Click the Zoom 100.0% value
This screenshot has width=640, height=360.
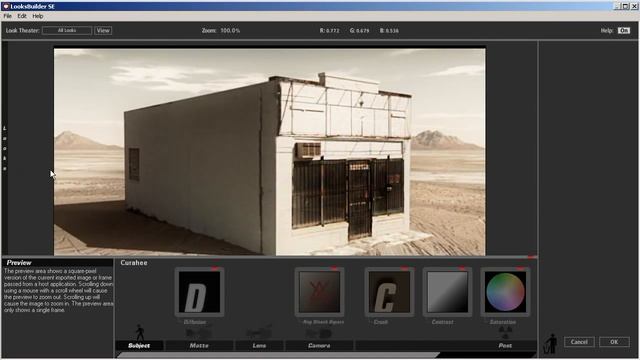point(230,31)
